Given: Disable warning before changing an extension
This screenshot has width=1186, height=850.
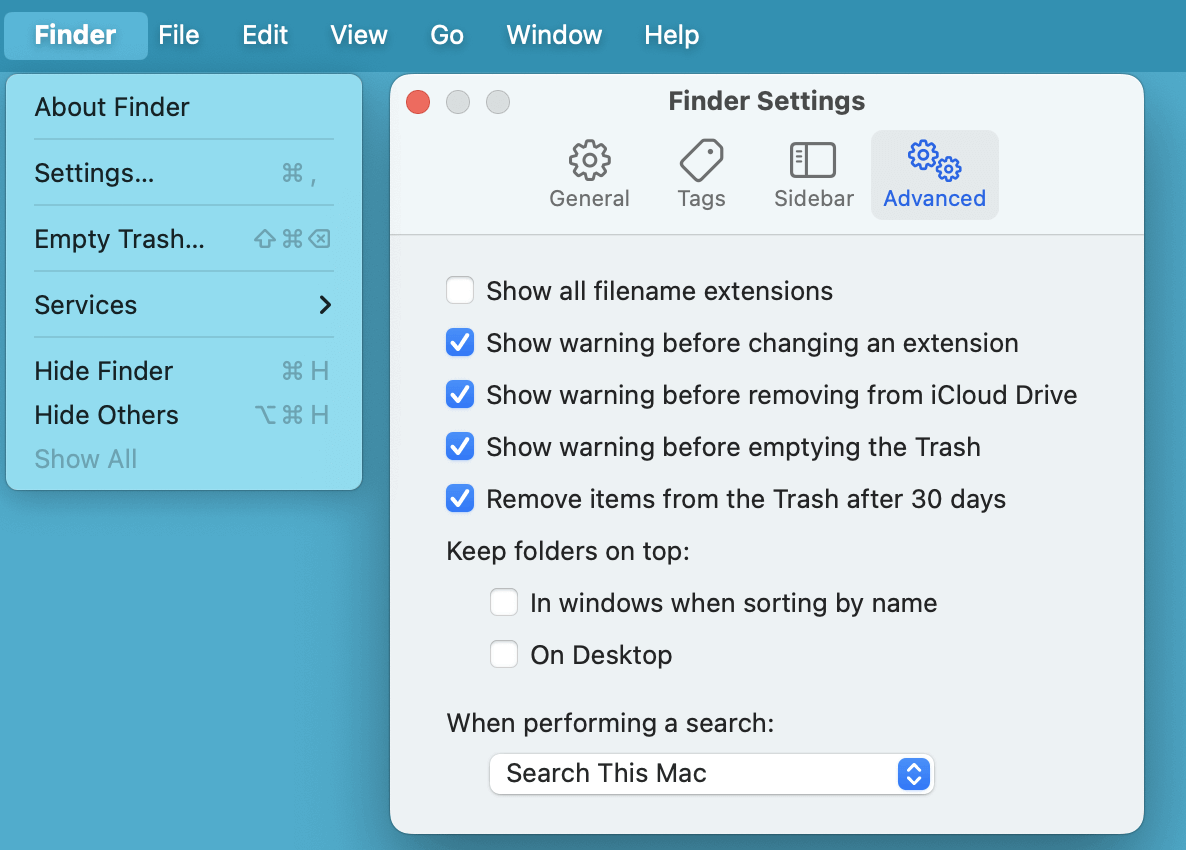Looking at the screenshot, I should [x=460, y=342].
